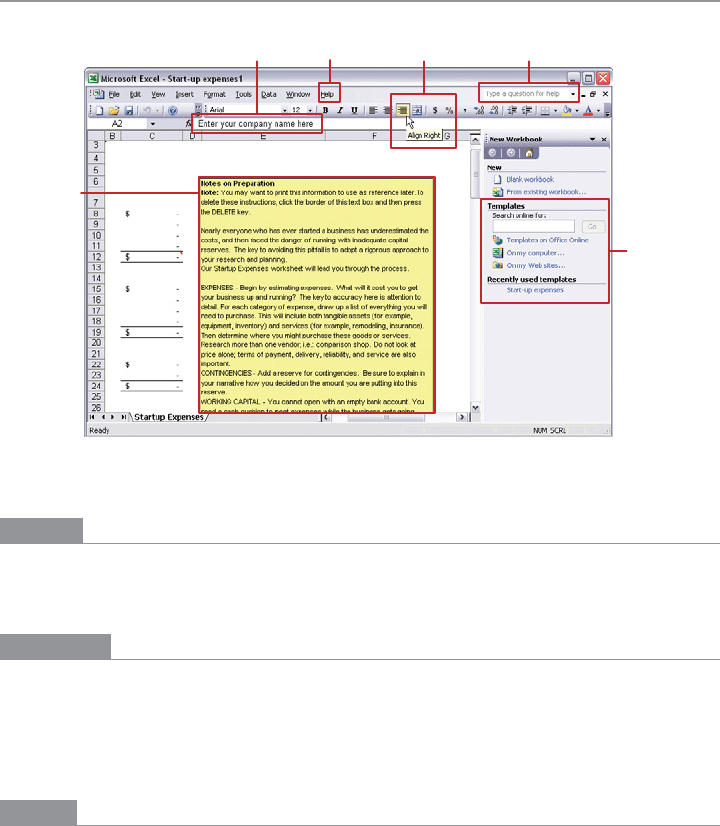Open Undo history dropdown arrow
720x826 pixels.
click(x=157, y=111)
